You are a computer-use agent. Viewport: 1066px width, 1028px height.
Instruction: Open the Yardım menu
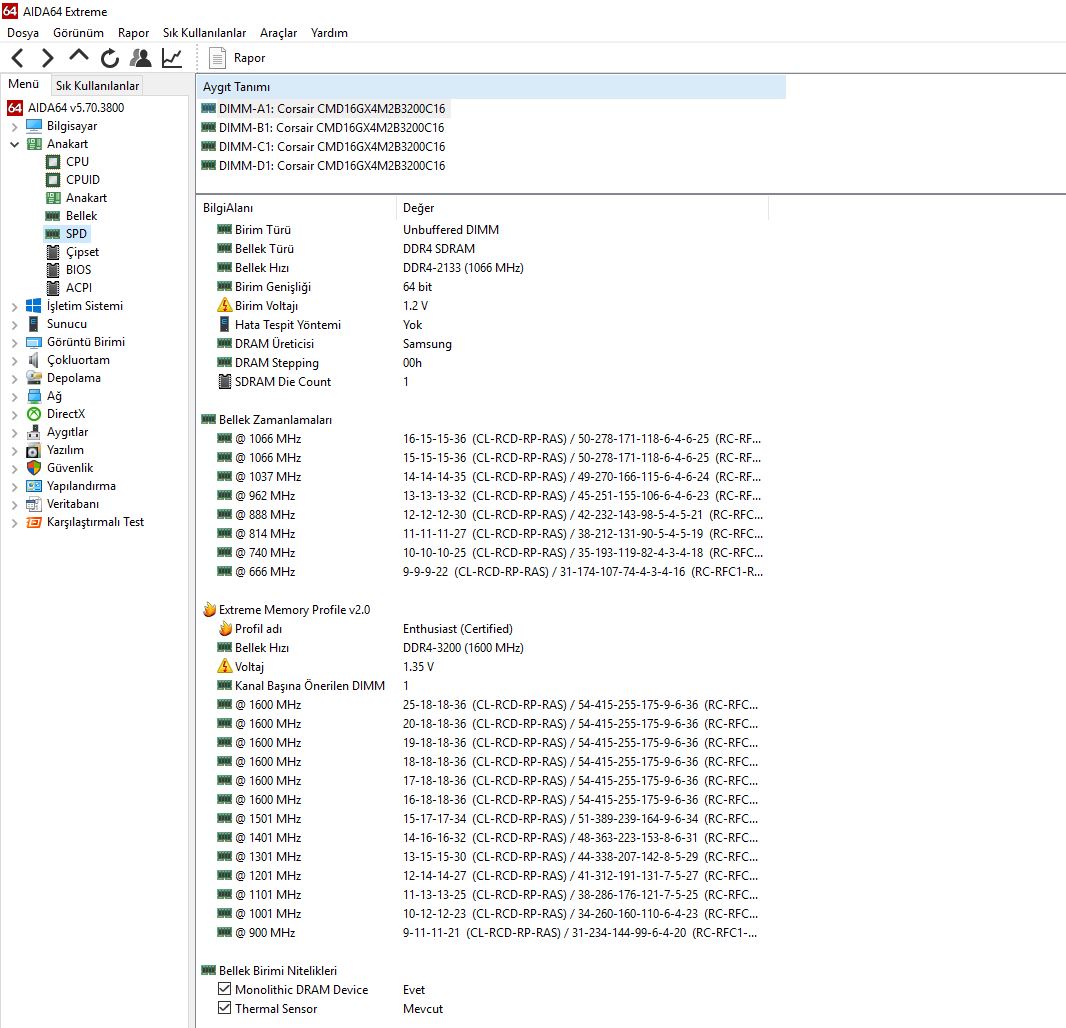[329, 33]
